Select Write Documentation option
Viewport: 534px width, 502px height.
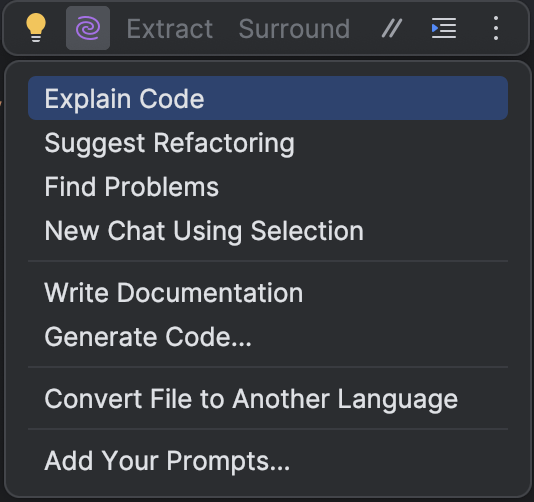pyautogui.click(x=268, y=293)
